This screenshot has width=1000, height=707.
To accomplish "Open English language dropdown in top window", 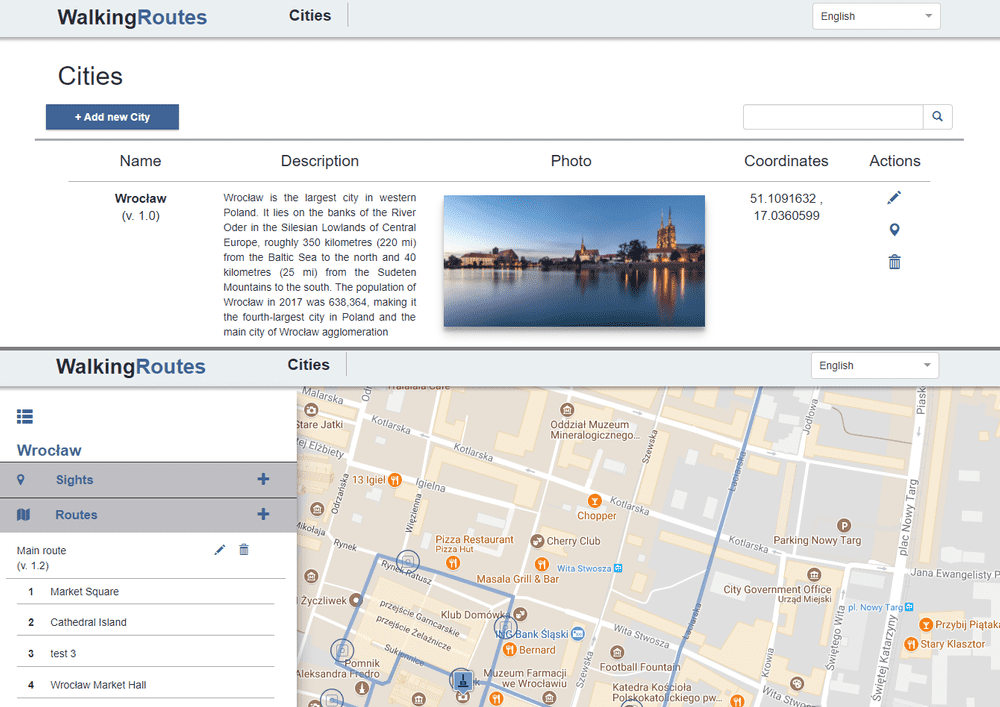I will (876, 17).
